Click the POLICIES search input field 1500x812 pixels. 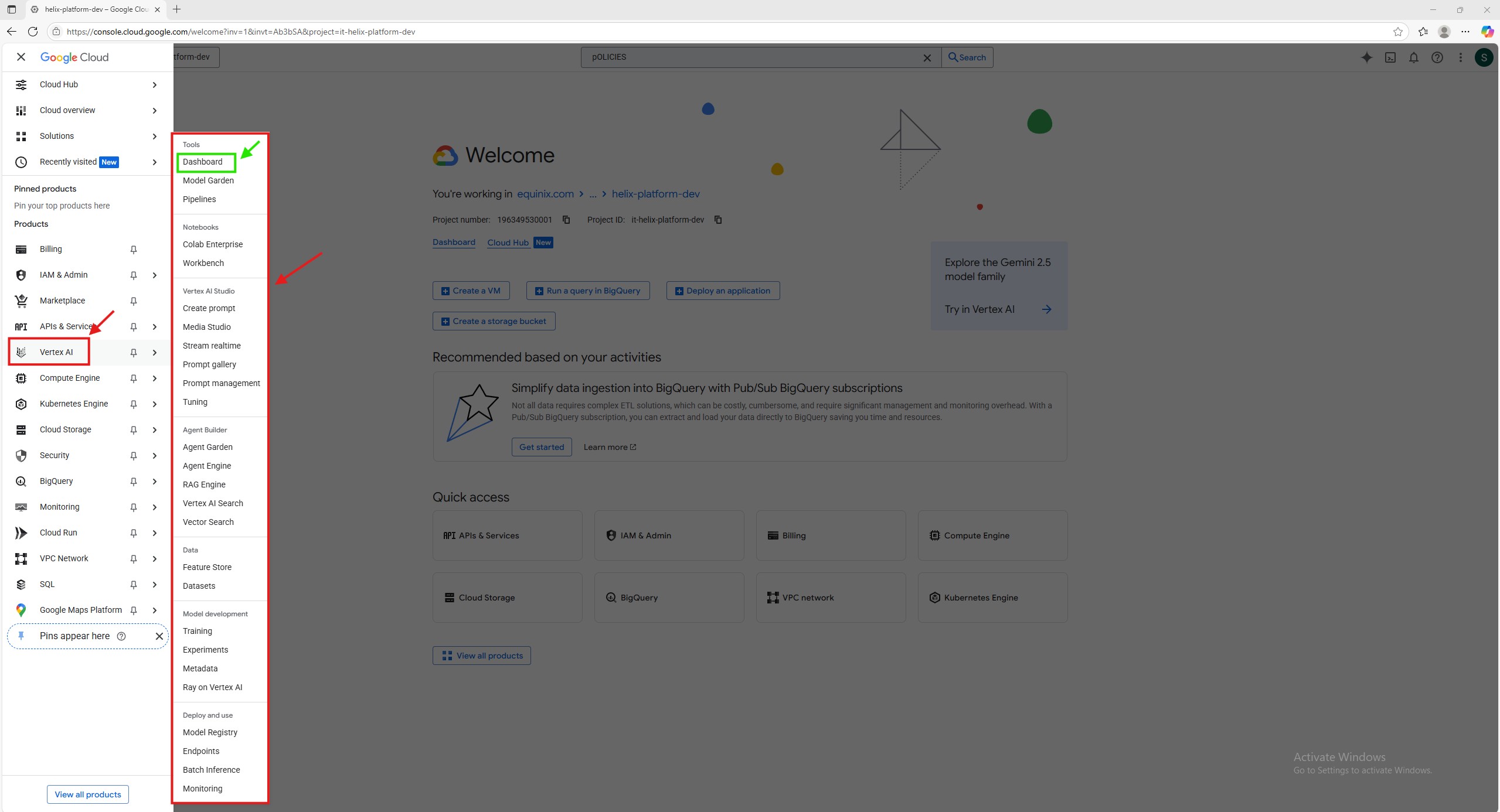pyautogui.click(x=750, y=57)
